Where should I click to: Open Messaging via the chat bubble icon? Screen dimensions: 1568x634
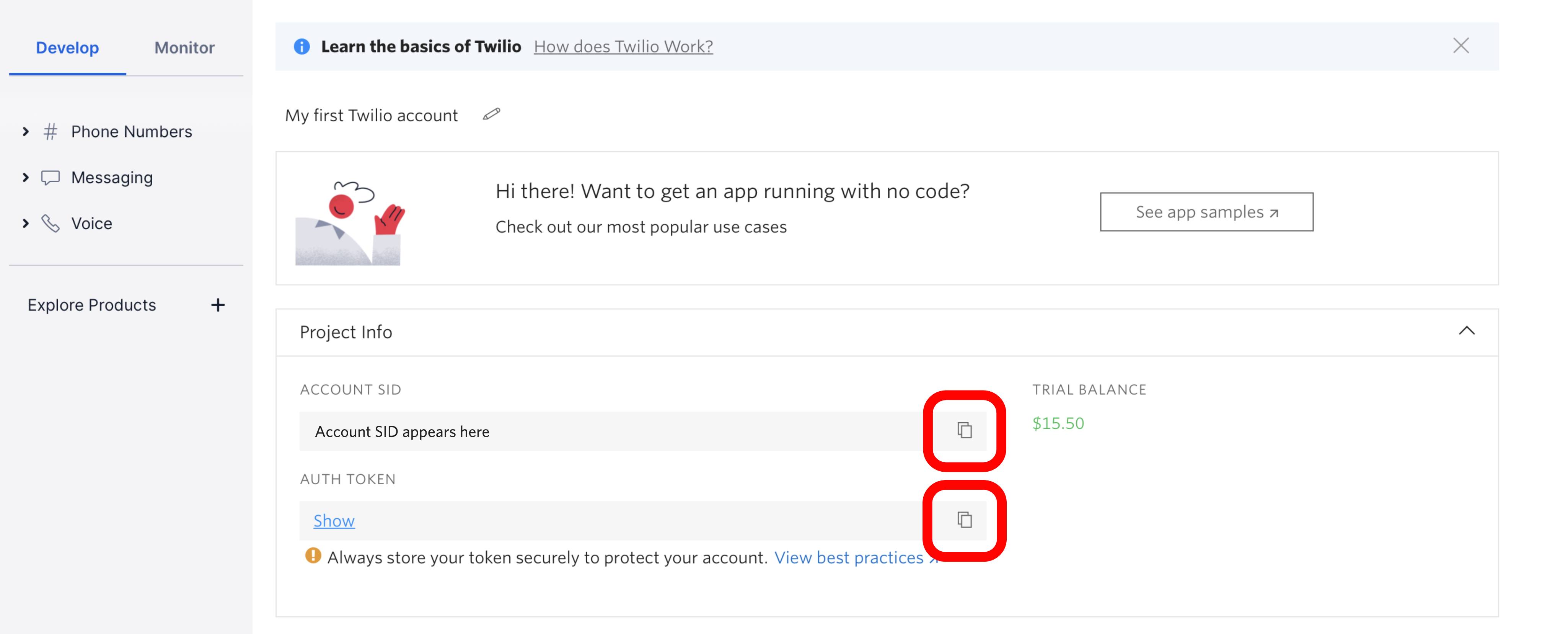pos(51,177)
